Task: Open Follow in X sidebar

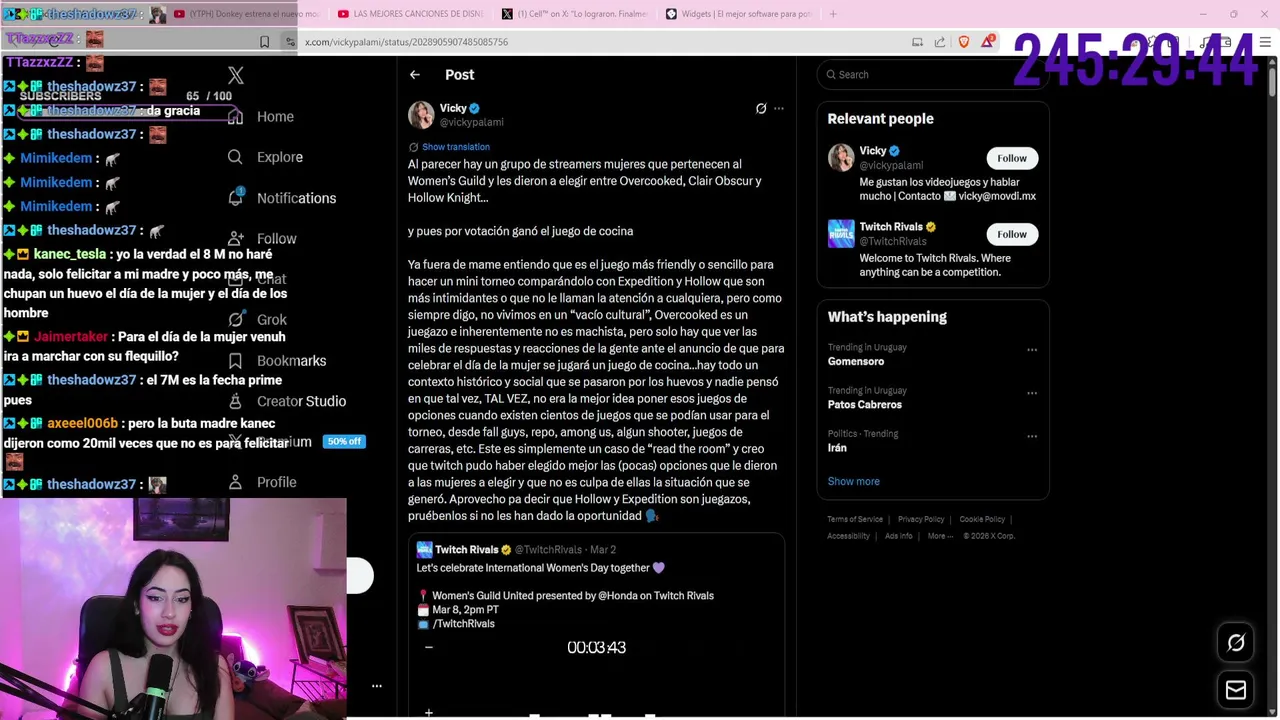Action: pyautogui.click(x=262, y=239)
